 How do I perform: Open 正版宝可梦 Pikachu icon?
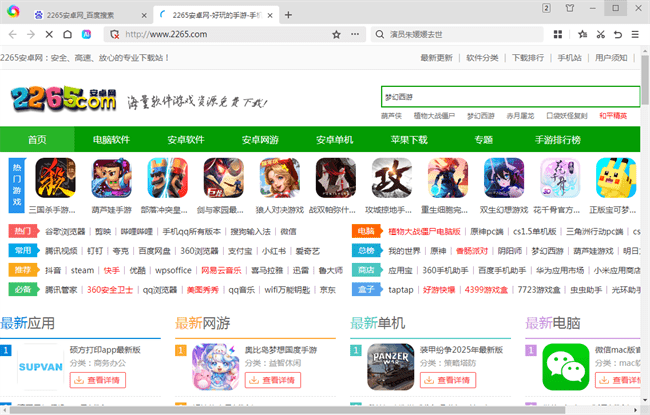616,177
